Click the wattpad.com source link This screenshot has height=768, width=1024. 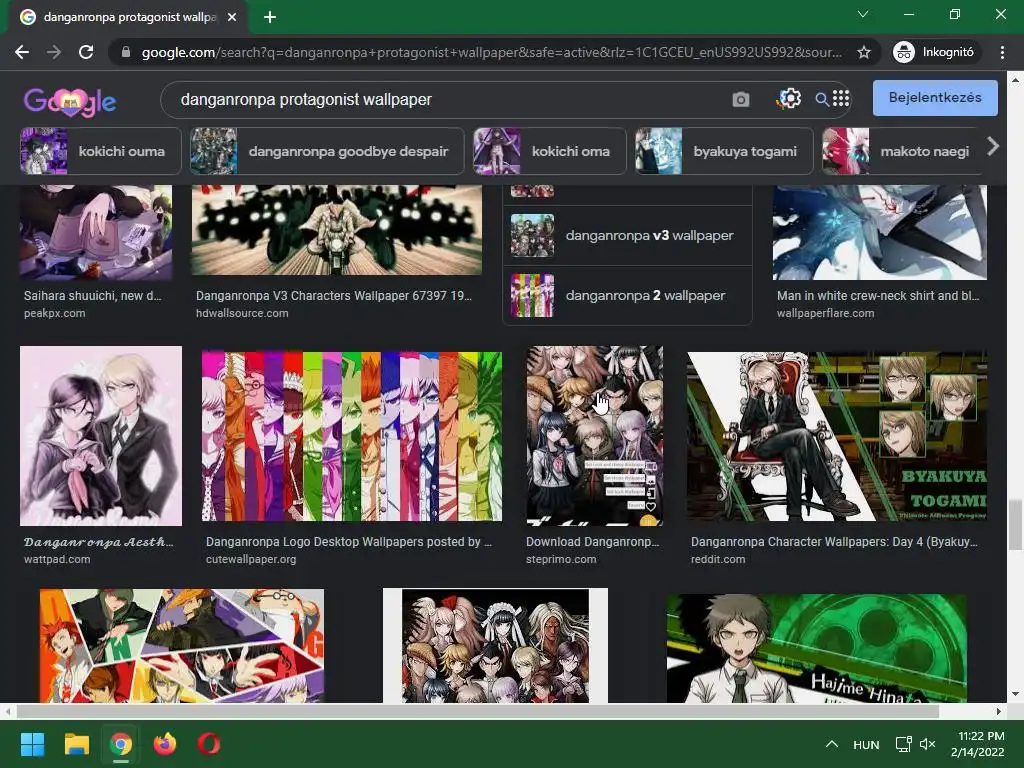click(57, 559)
